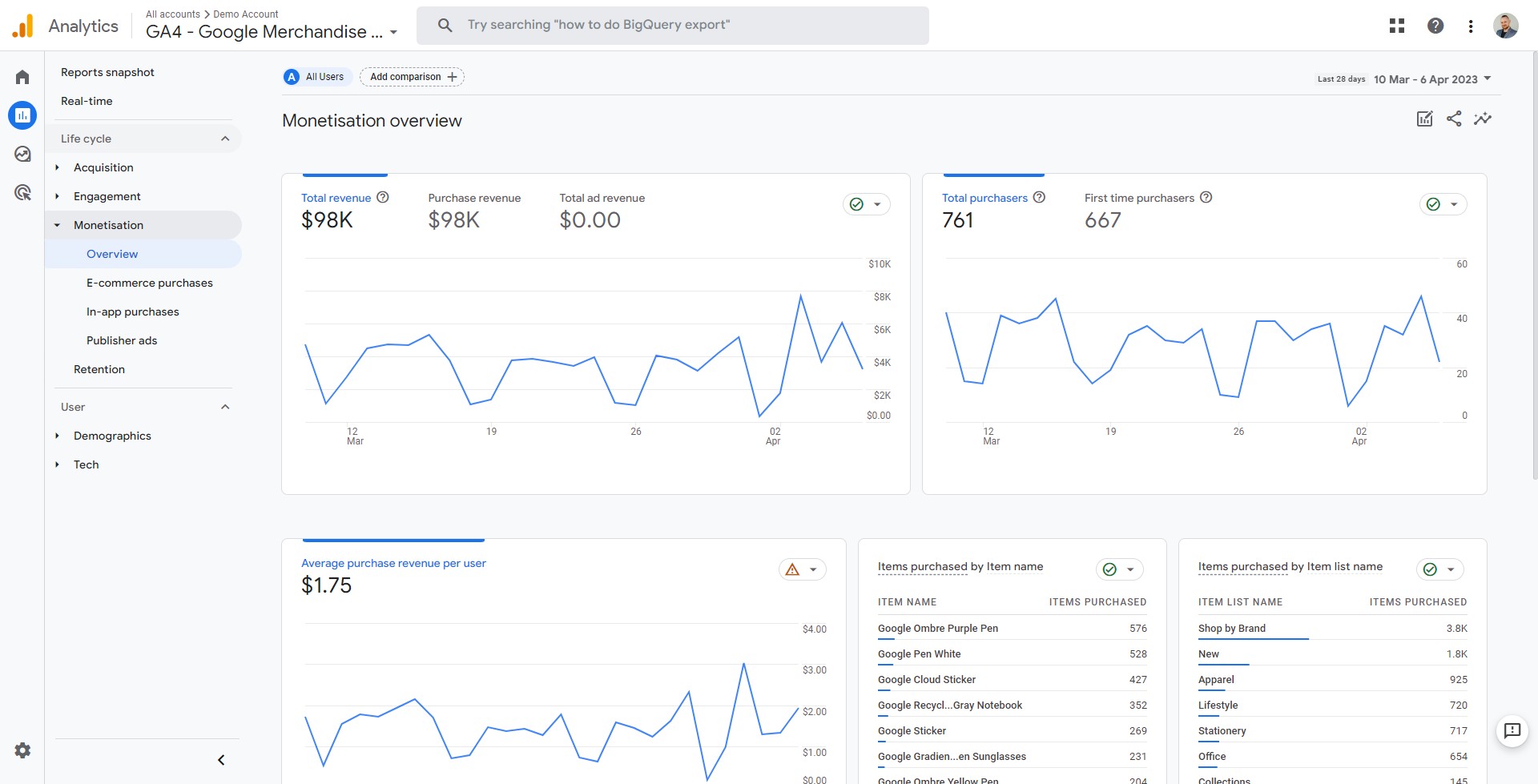This screenshot has width=1538, height=784.
Task: Select the Reports icon in left rail
Action: (22, 115)
